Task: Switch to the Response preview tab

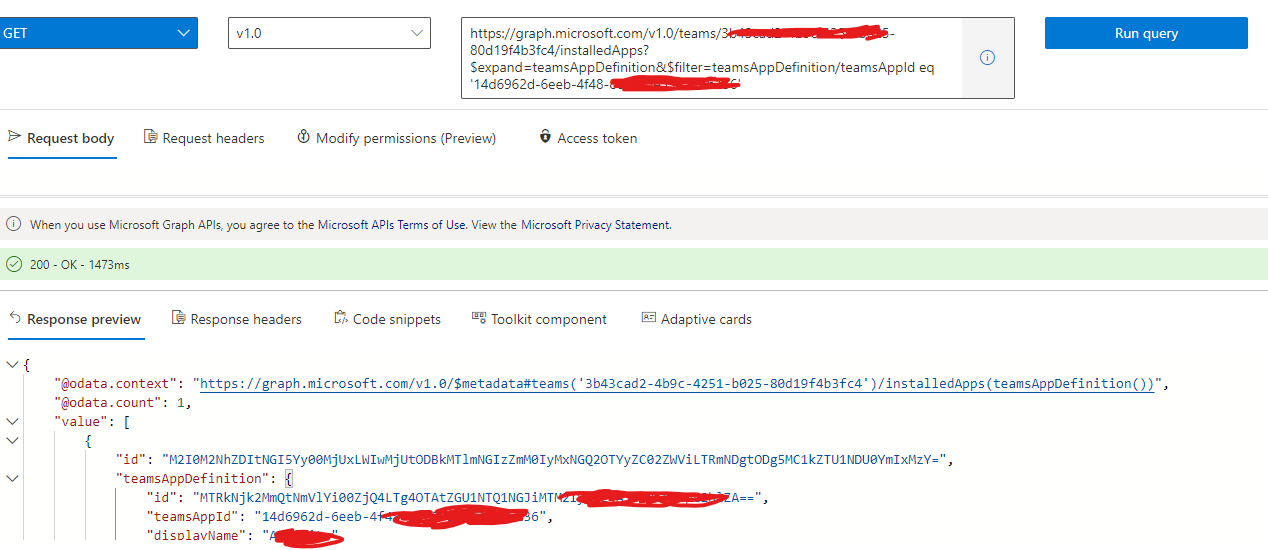Action: coord(76,320)
